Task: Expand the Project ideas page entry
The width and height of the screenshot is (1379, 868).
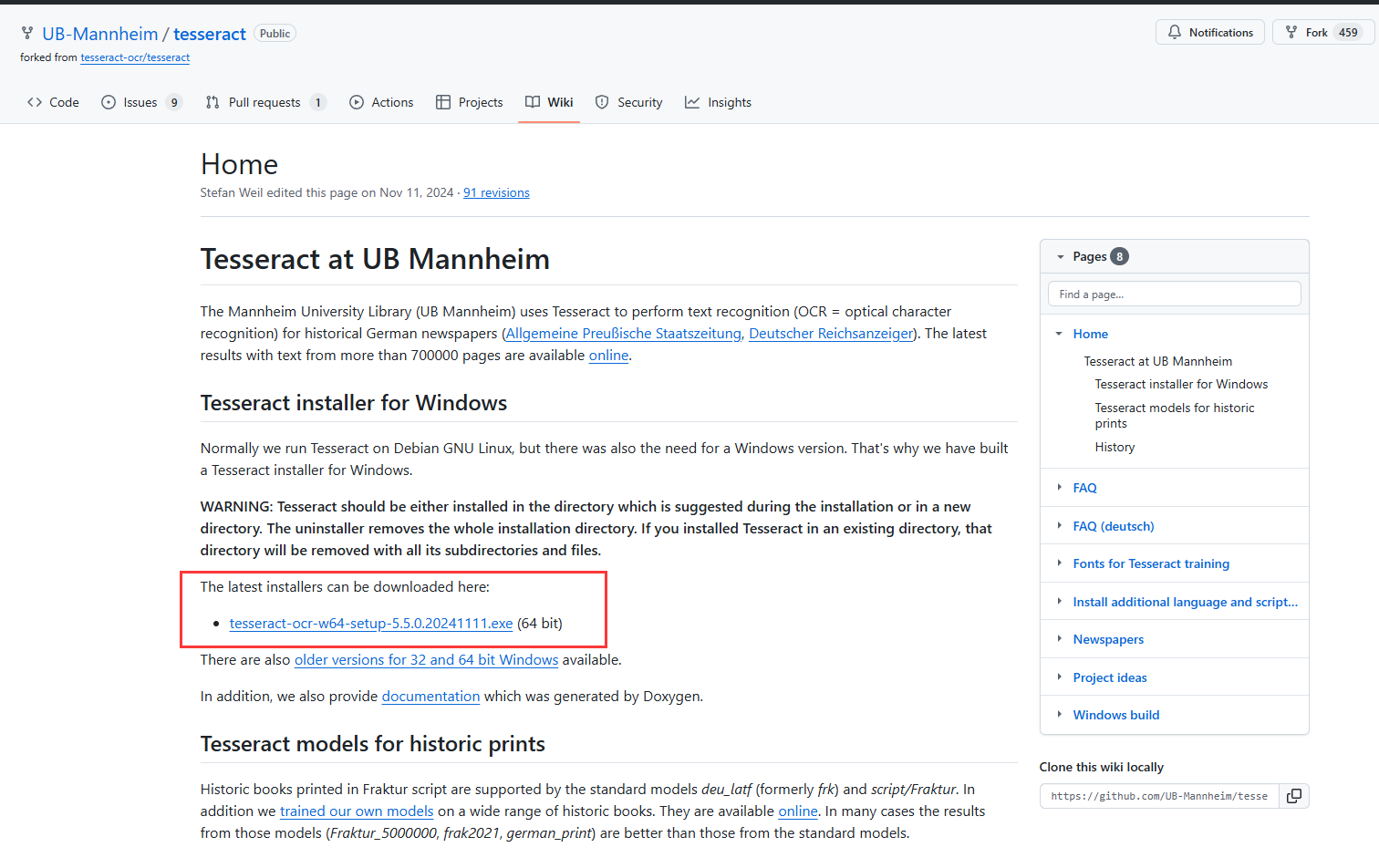Action: 1059,677
